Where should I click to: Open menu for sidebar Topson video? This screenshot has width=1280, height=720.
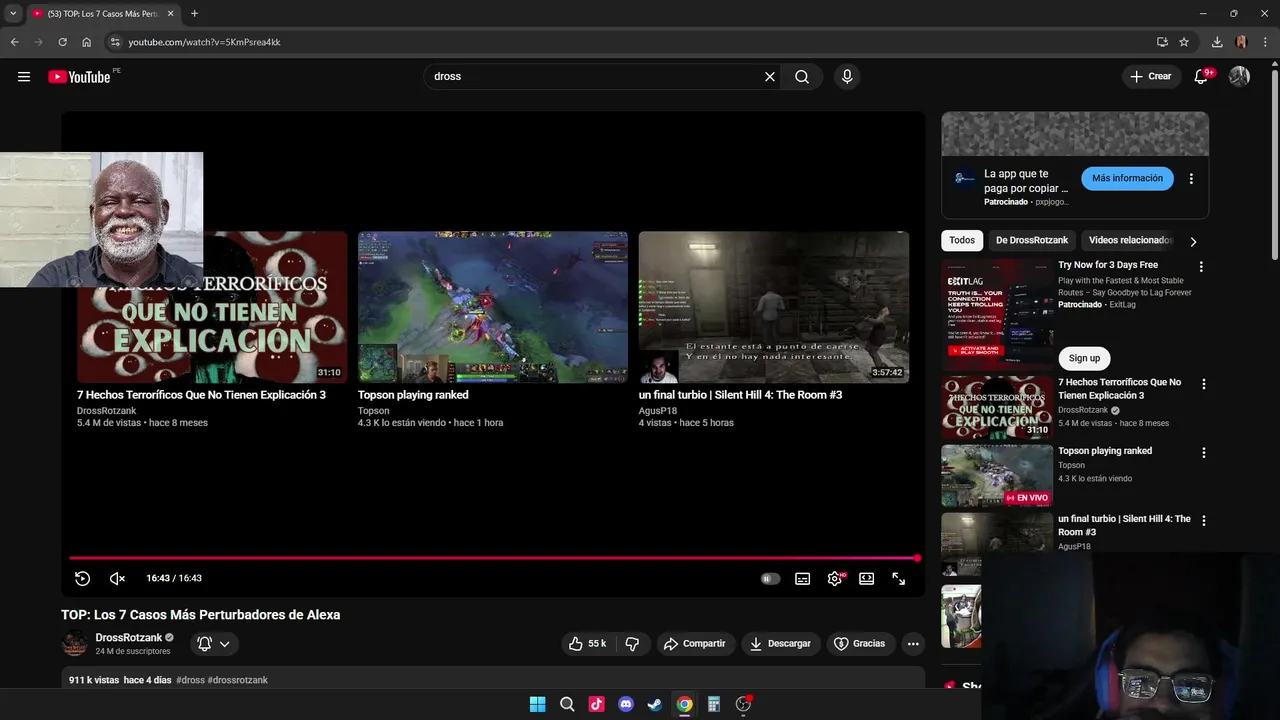coord(1204,453)
